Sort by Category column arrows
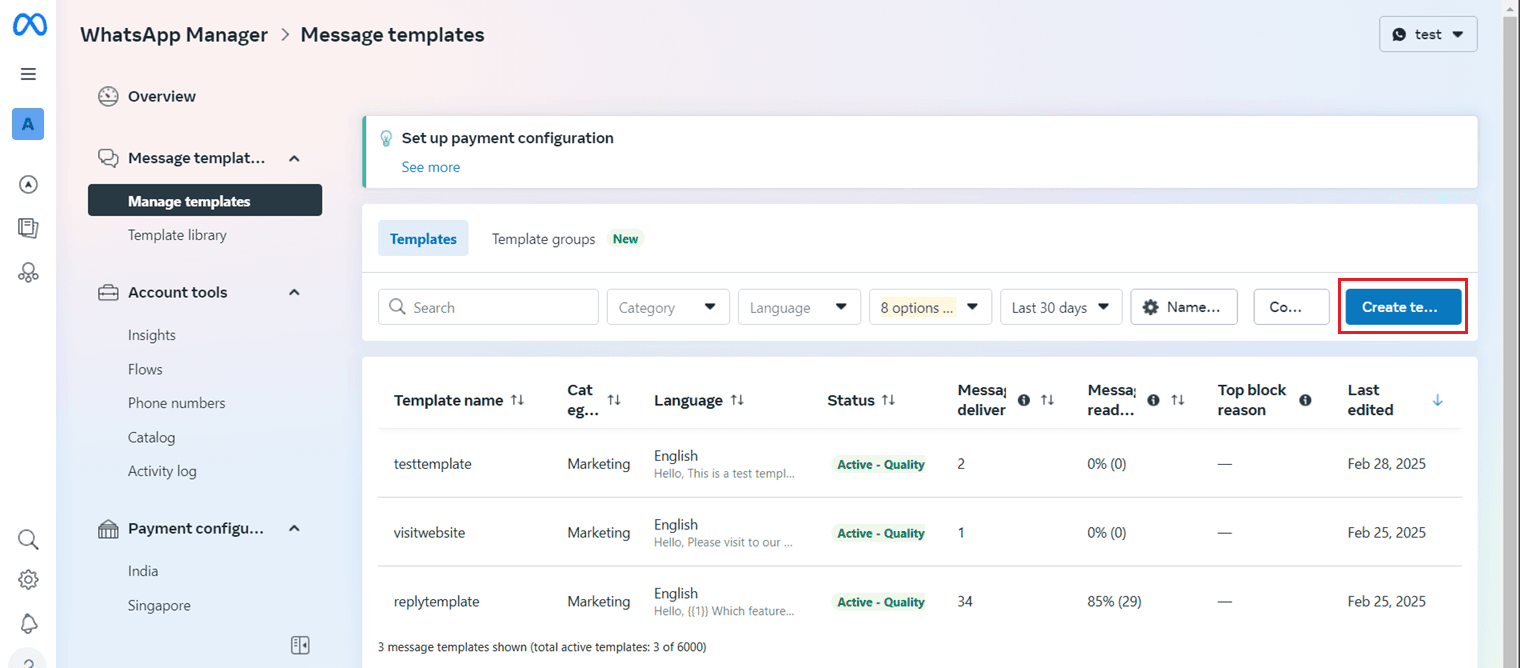Screen dimensions: 1520x668 [x=614, y=400]
